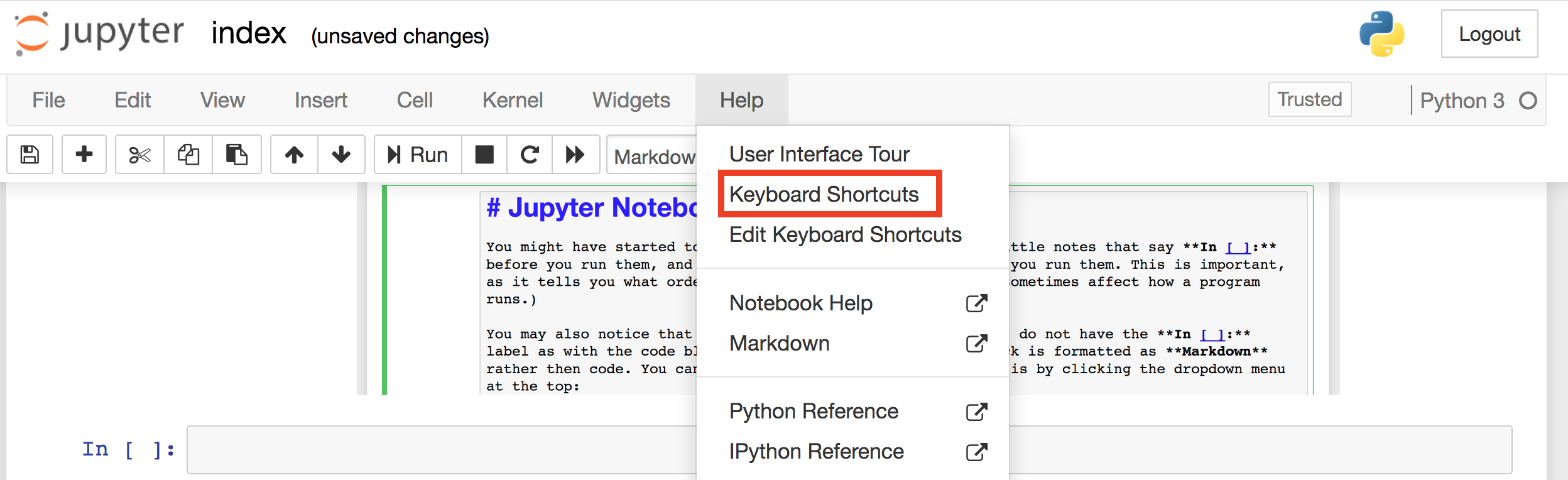Click the Trusted notebook button
Viewport: 1568px width, 480px height.
tap(1310, 99)
